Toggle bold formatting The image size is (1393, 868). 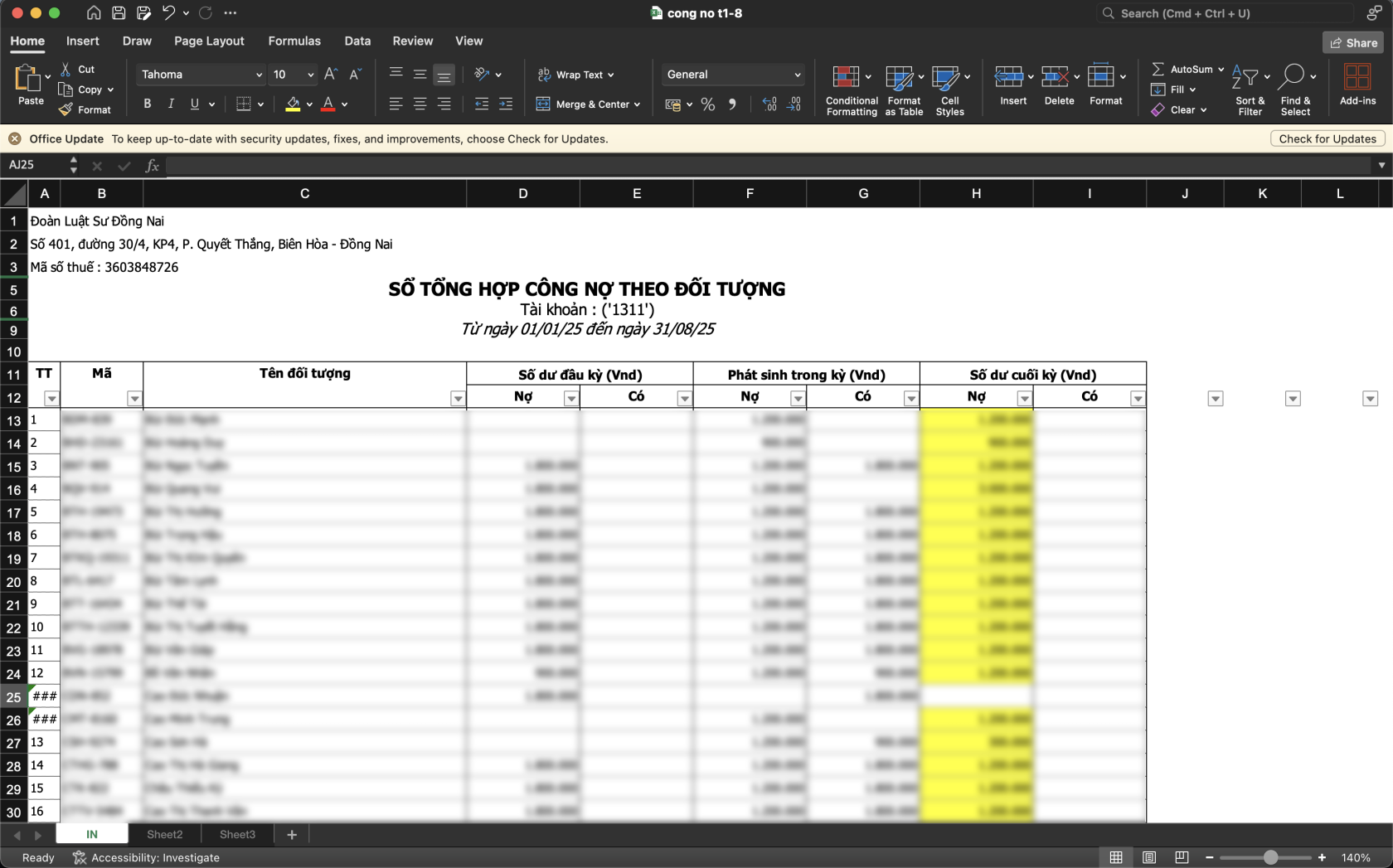[147, 104]
